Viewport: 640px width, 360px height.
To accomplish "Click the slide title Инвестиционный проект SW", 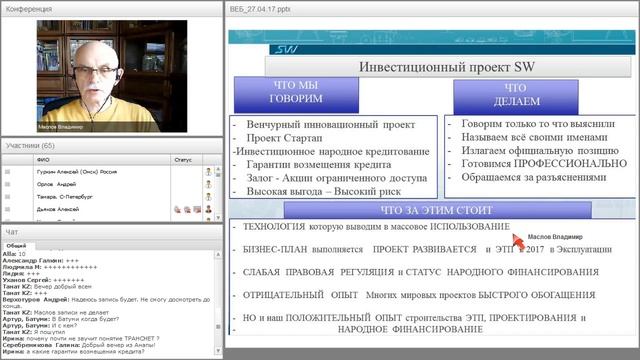I will pos(447,67).
